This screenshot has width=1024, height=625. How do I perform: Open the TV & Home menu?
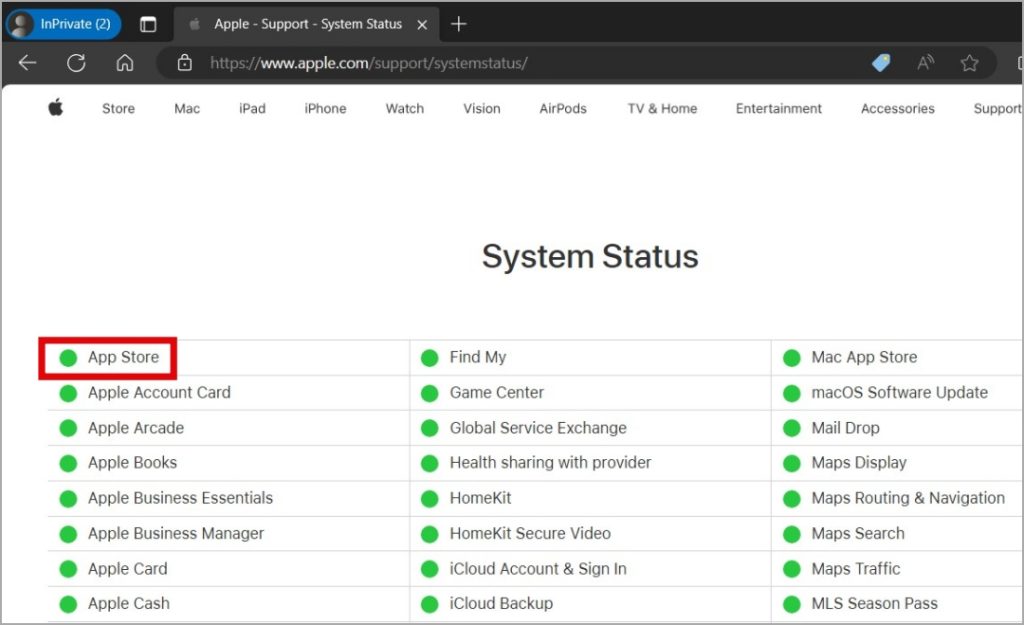(662, 108)
